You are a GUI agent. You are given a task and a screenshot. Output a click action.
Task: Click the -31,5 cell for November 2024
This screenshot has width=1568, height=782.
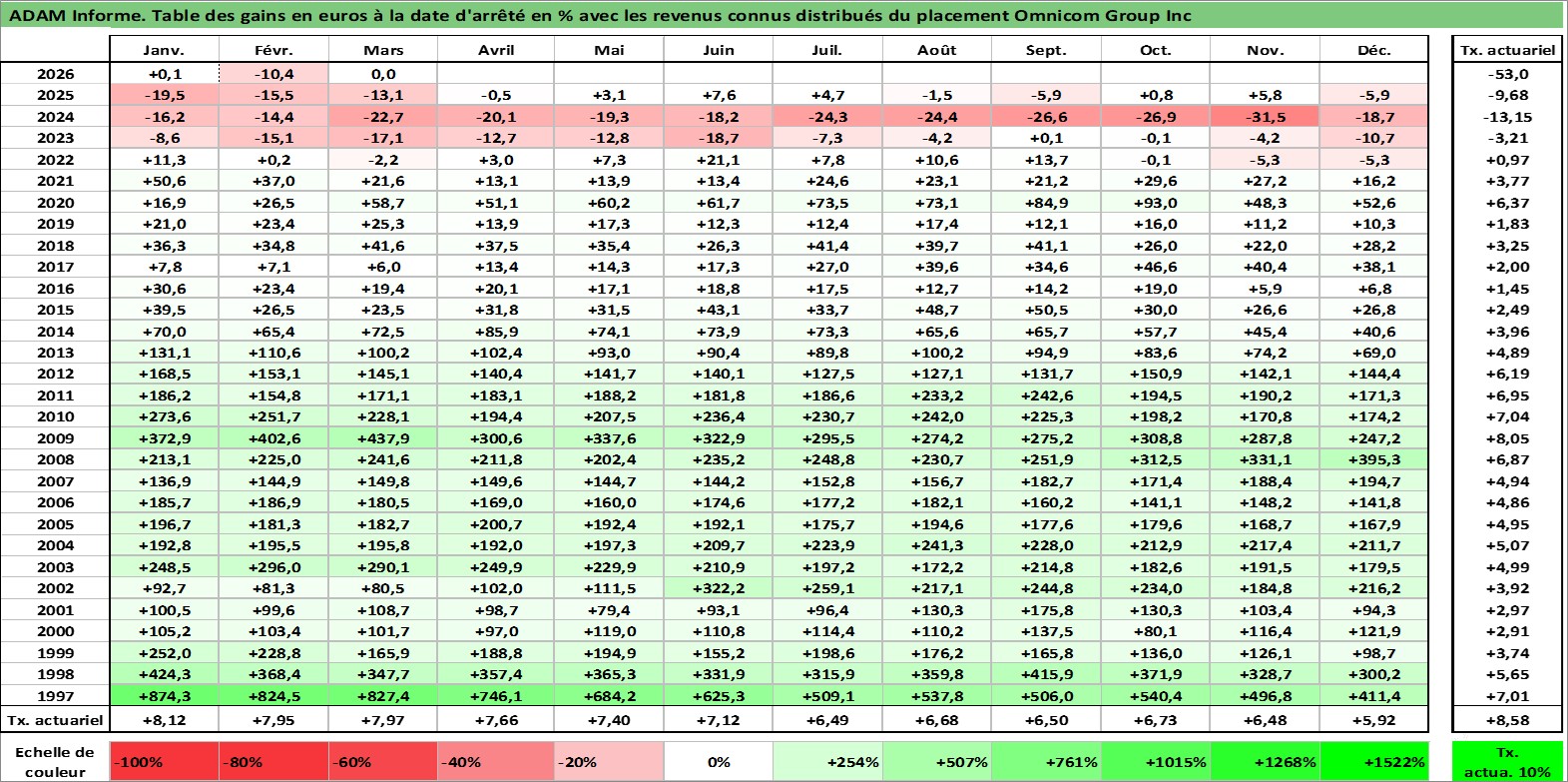[1265, 117]
